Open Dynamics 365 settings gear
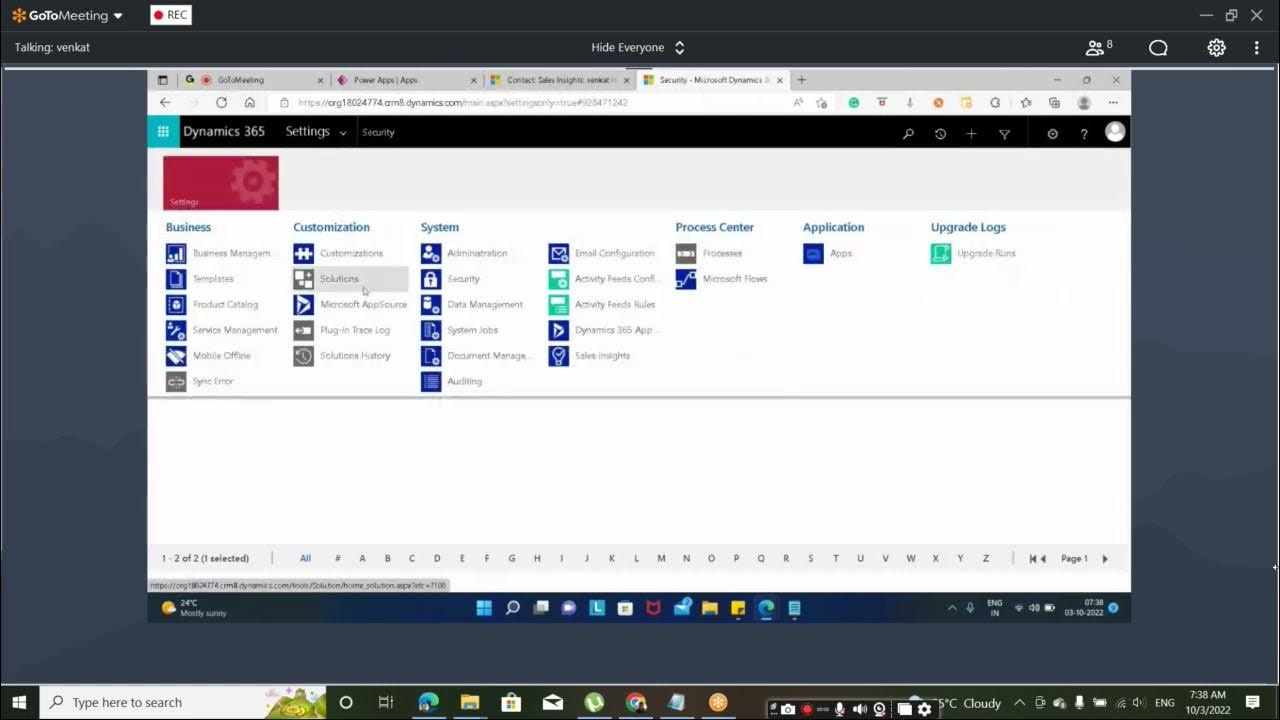 [x=1052, y=133]
